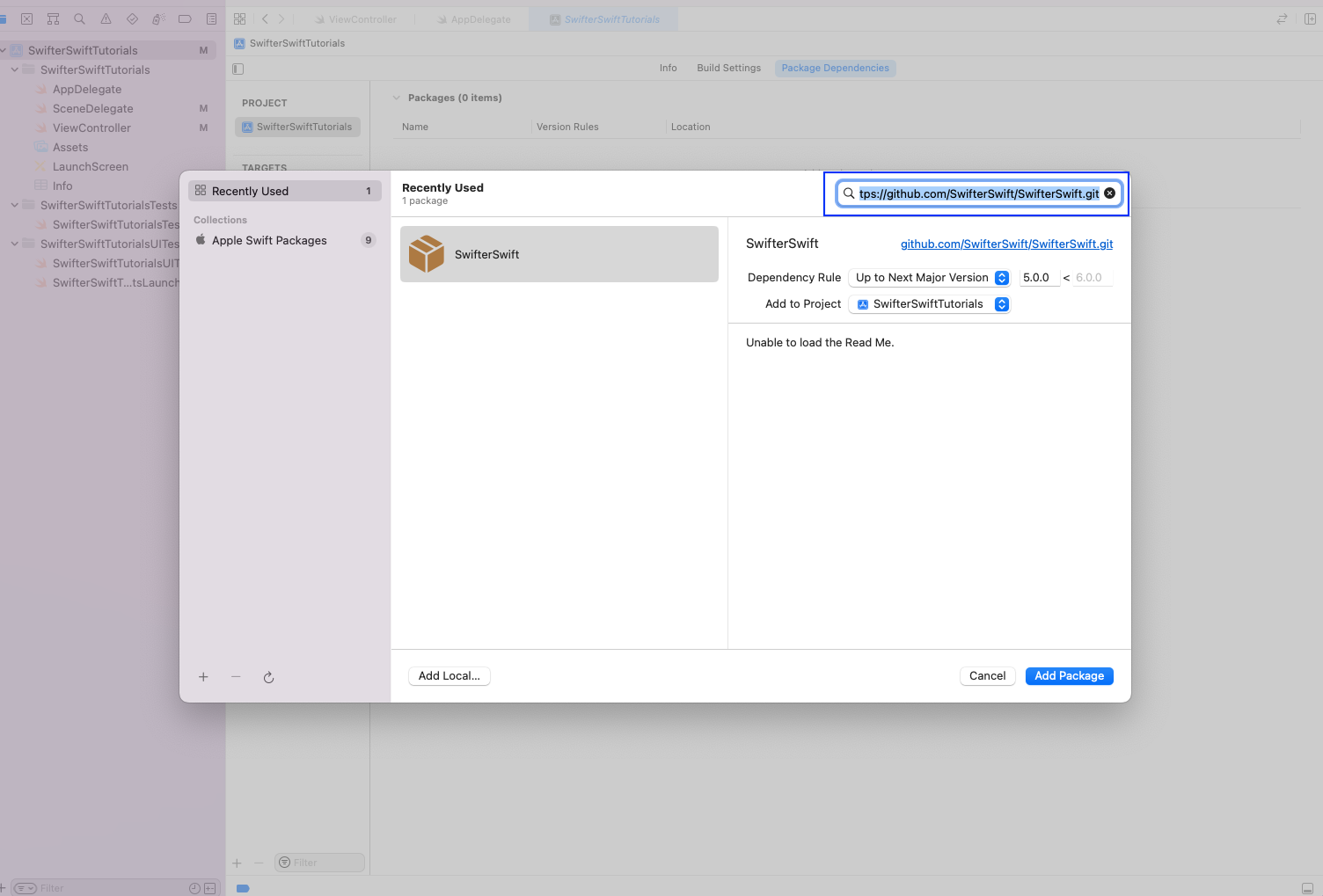Image resolution: width=1323 pixels, height=896 pixels.
Task: Add an editor pane on the right
Action: [x=1310, y=18]
